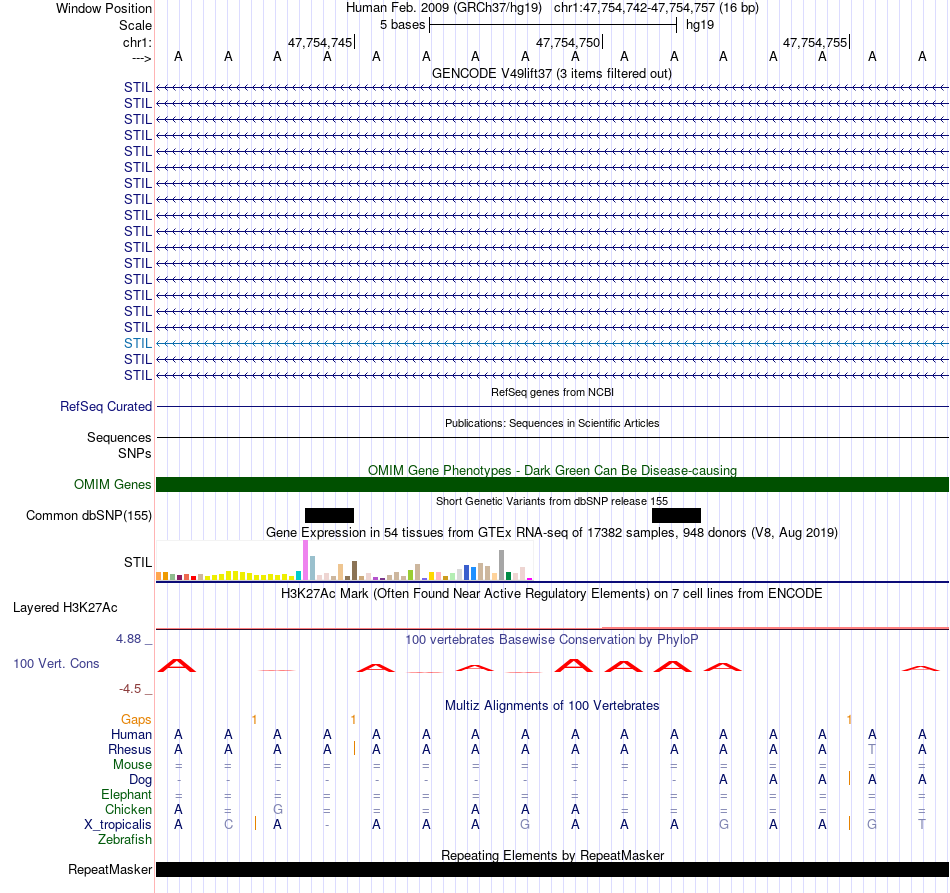The image size is (950, 893).
Task: Click the 'RefSeq genes from NCBI' title
Action: (x=552, y=392)
